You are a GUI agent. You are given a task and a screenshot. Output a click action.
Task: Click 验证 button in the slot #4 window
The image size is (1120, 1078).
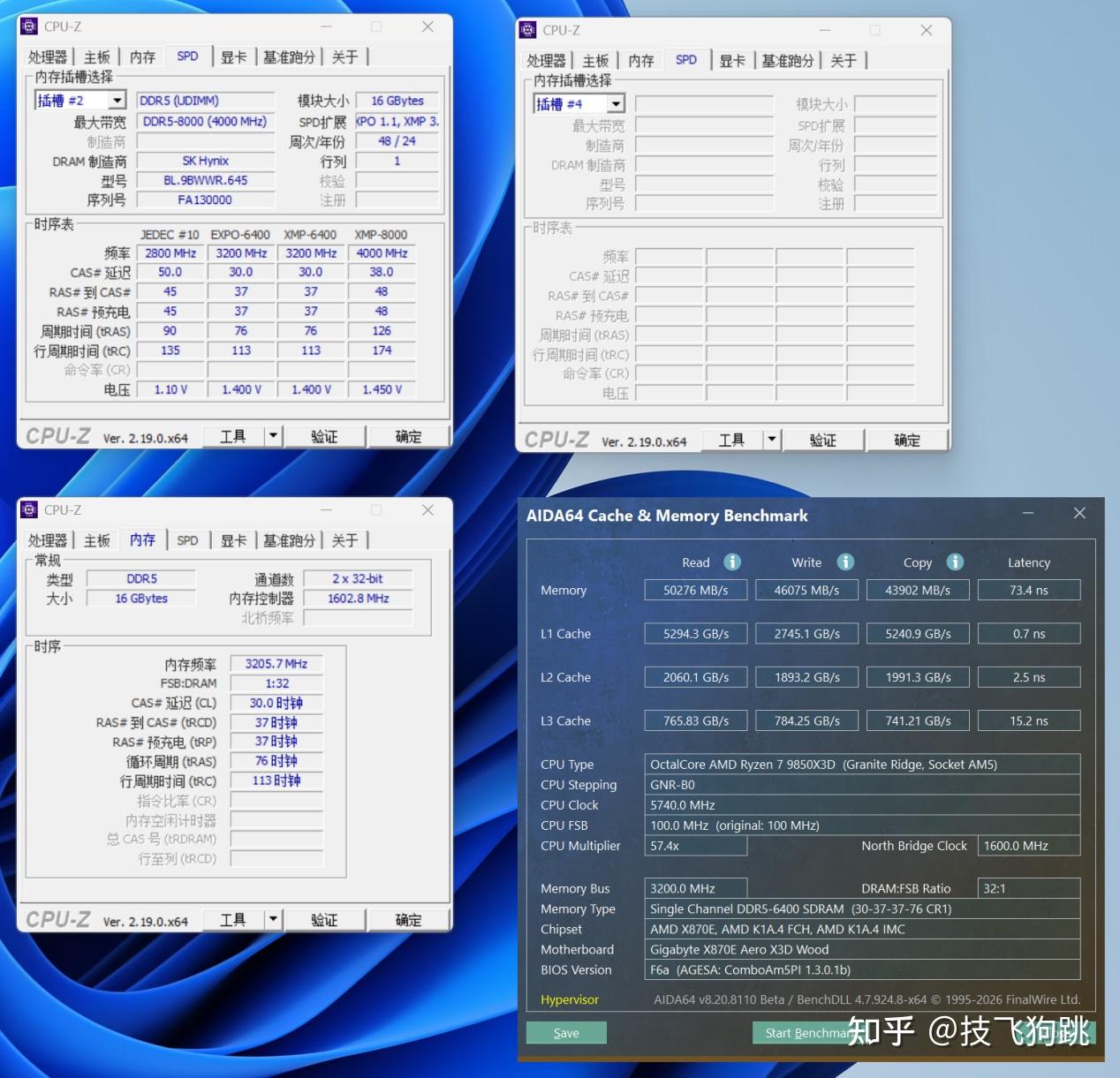[823, 440]
